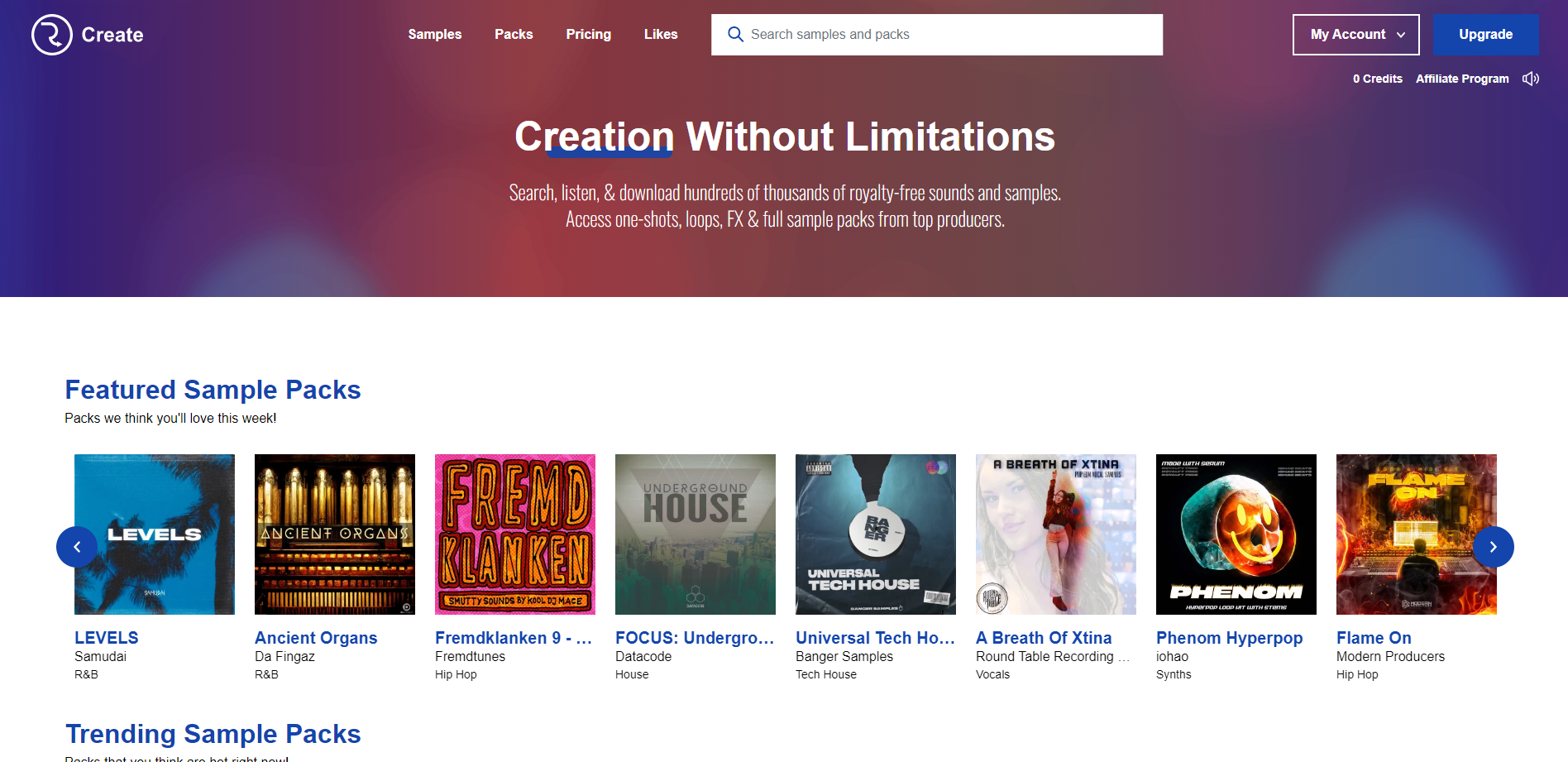
Task: Check your 0 Credits balance
Action: [1377, 78]
